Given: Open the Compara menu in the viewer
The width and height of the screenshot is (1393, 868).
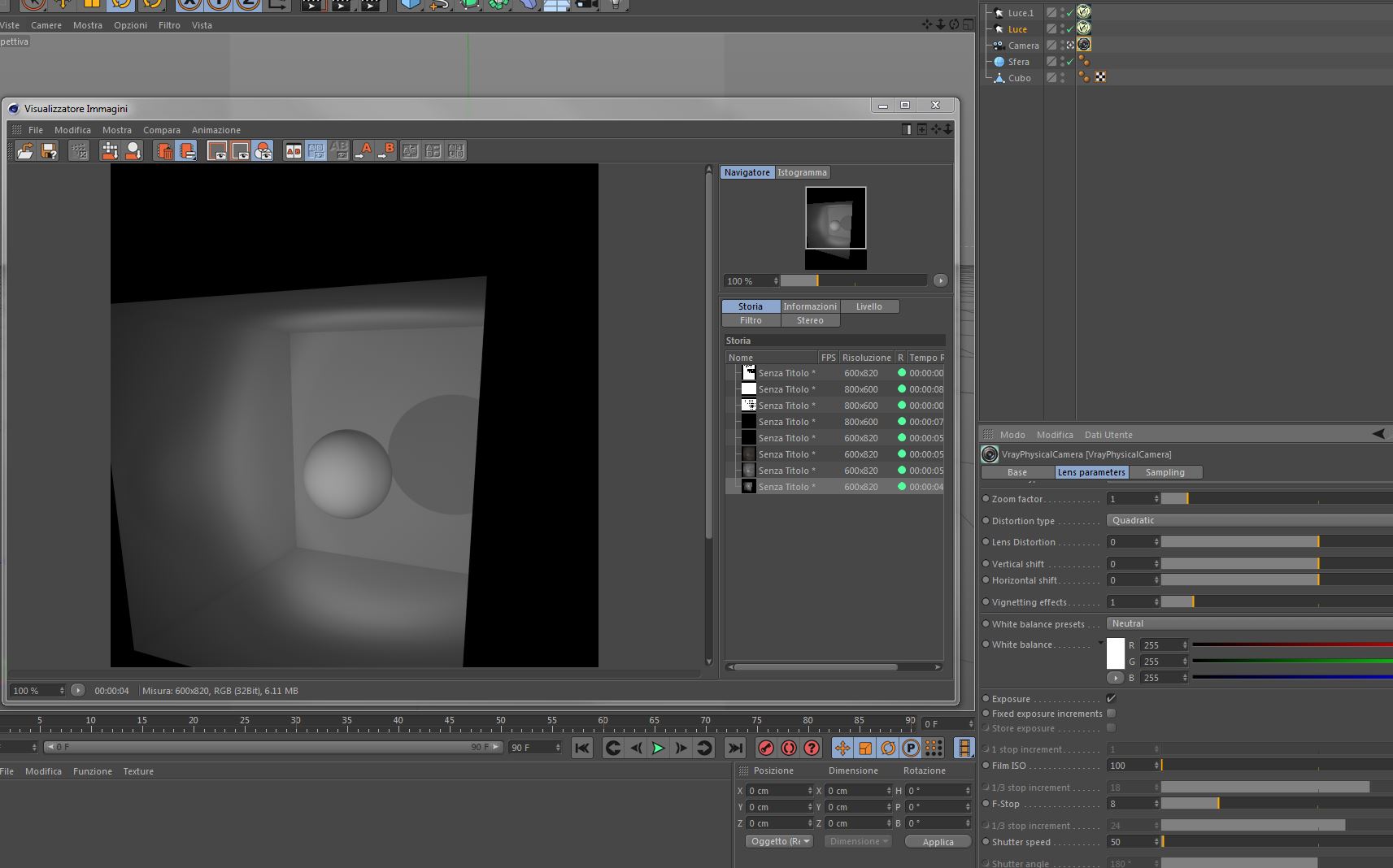Looking at the screenshot, I should [161, 130].
